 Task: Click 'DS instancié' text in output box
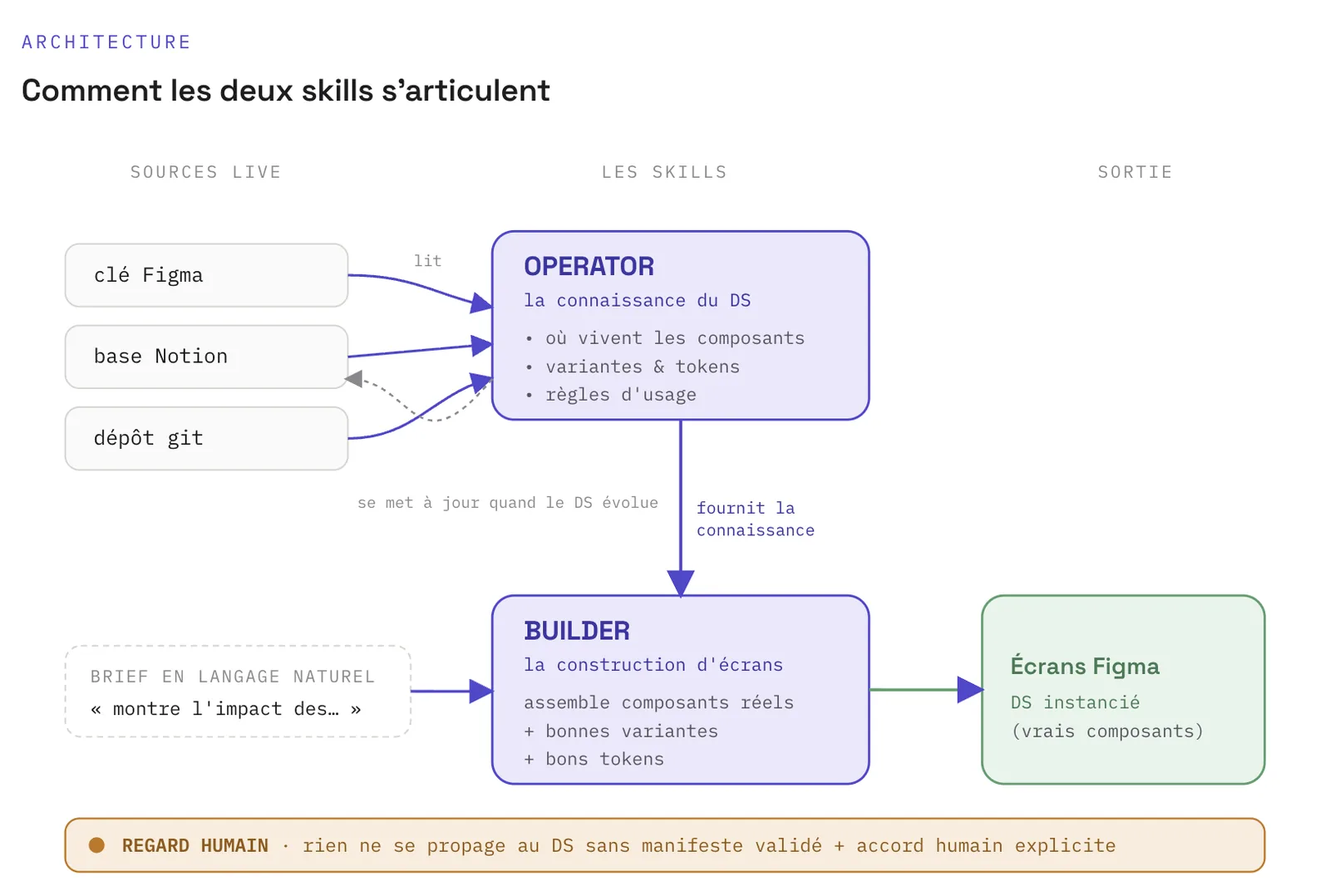[1075, 702]
